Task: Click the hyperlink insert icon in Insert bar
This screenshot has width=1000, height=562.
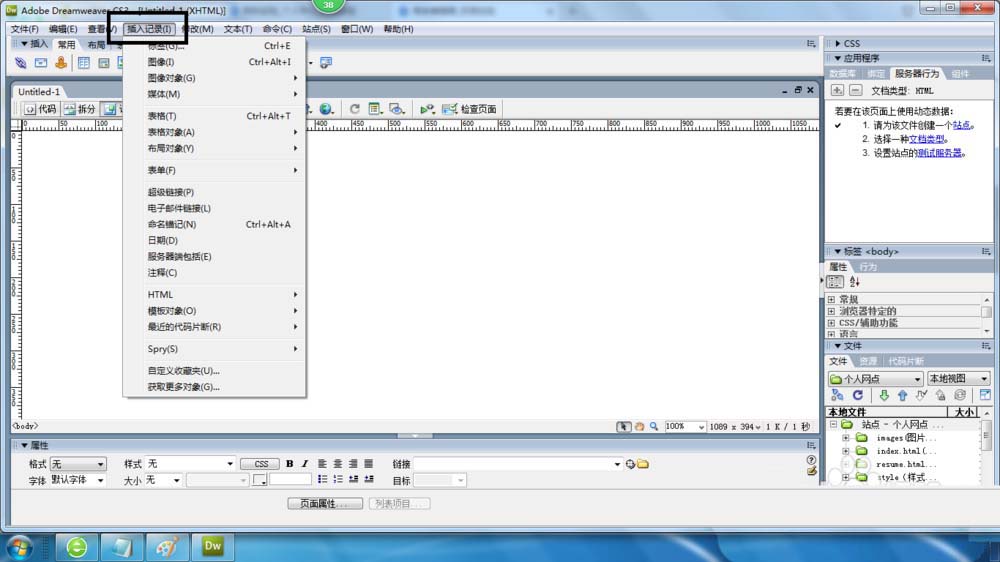Action: point(20,63)
